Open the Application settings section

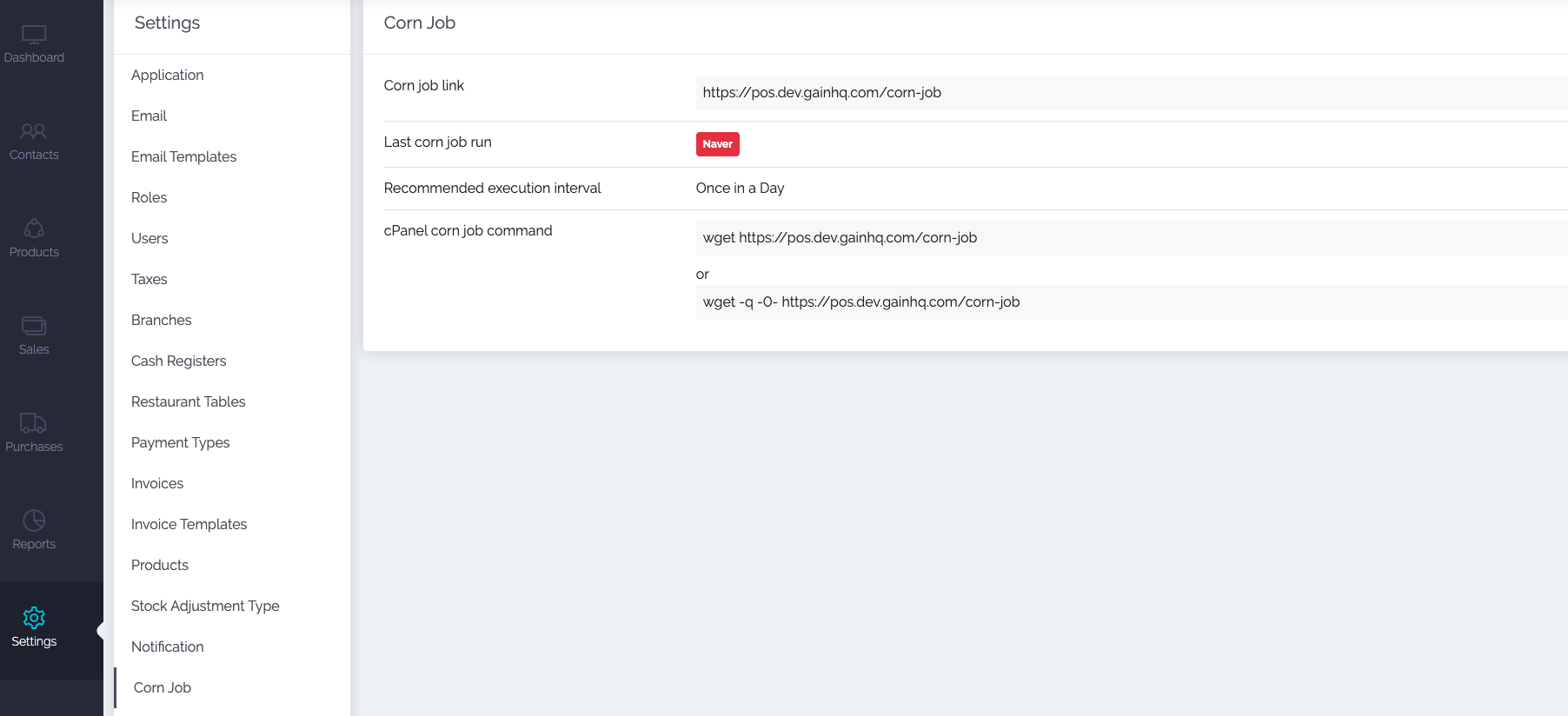pos(168,76)
